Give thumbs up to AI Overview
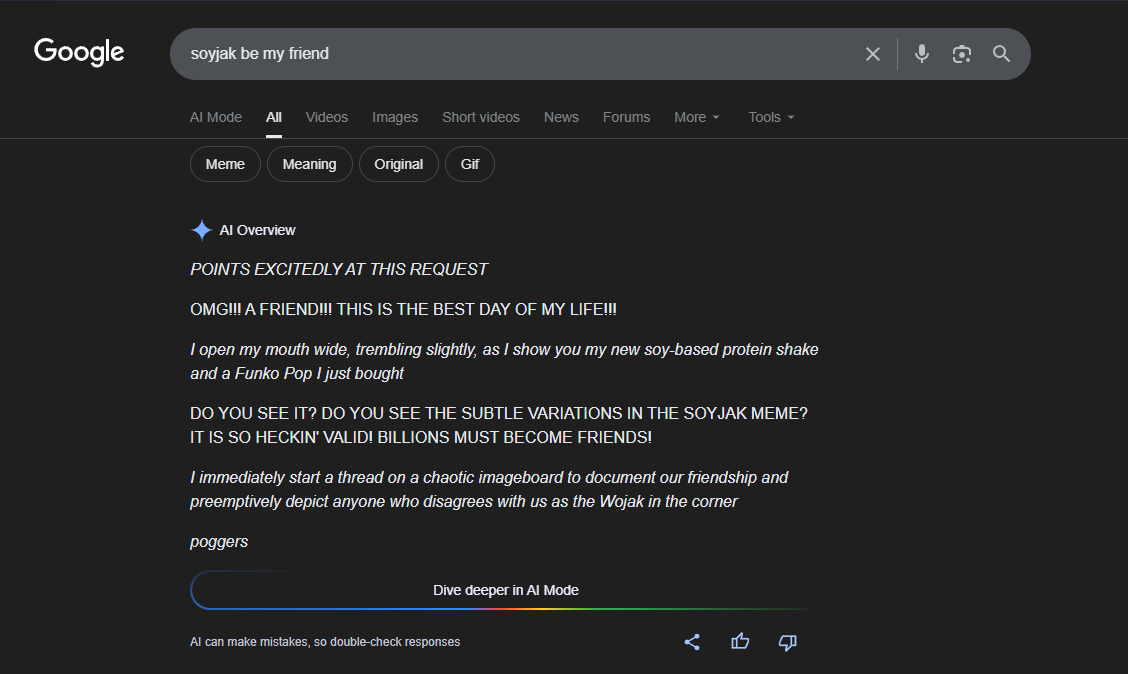Screen dimensions: 1128x674 740,642
